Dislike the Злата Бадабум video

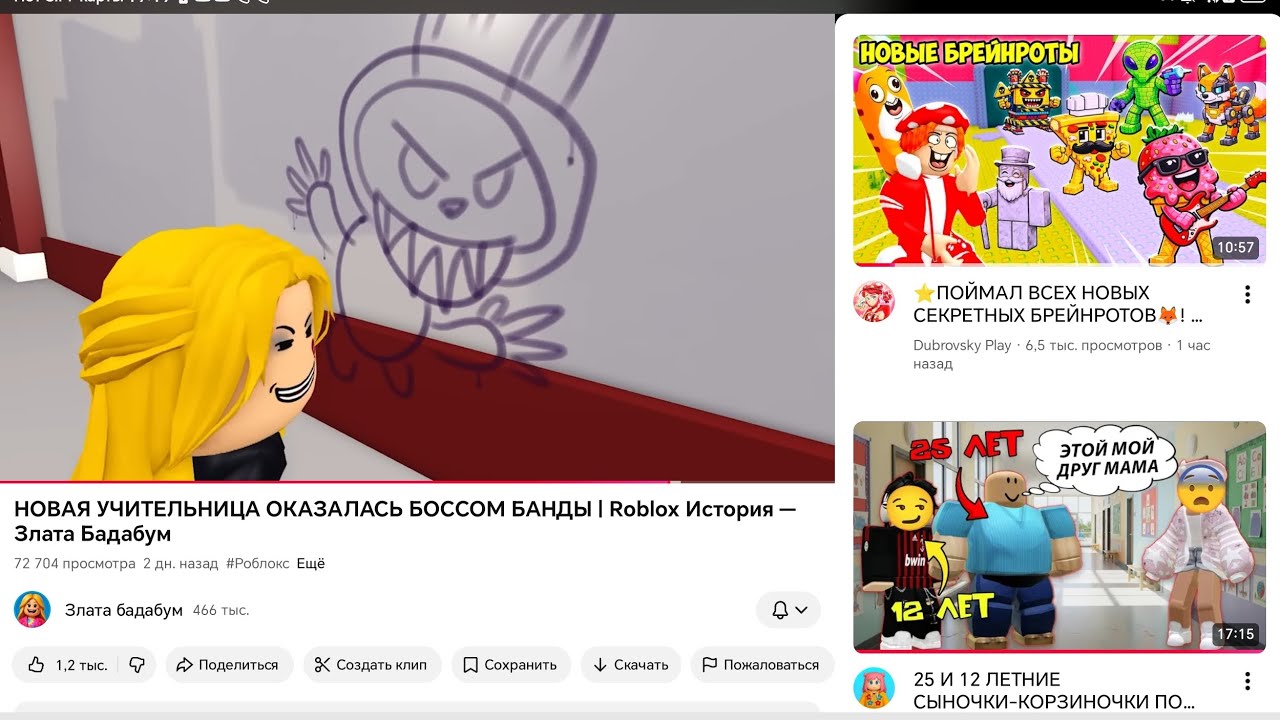tap(138, 665)
